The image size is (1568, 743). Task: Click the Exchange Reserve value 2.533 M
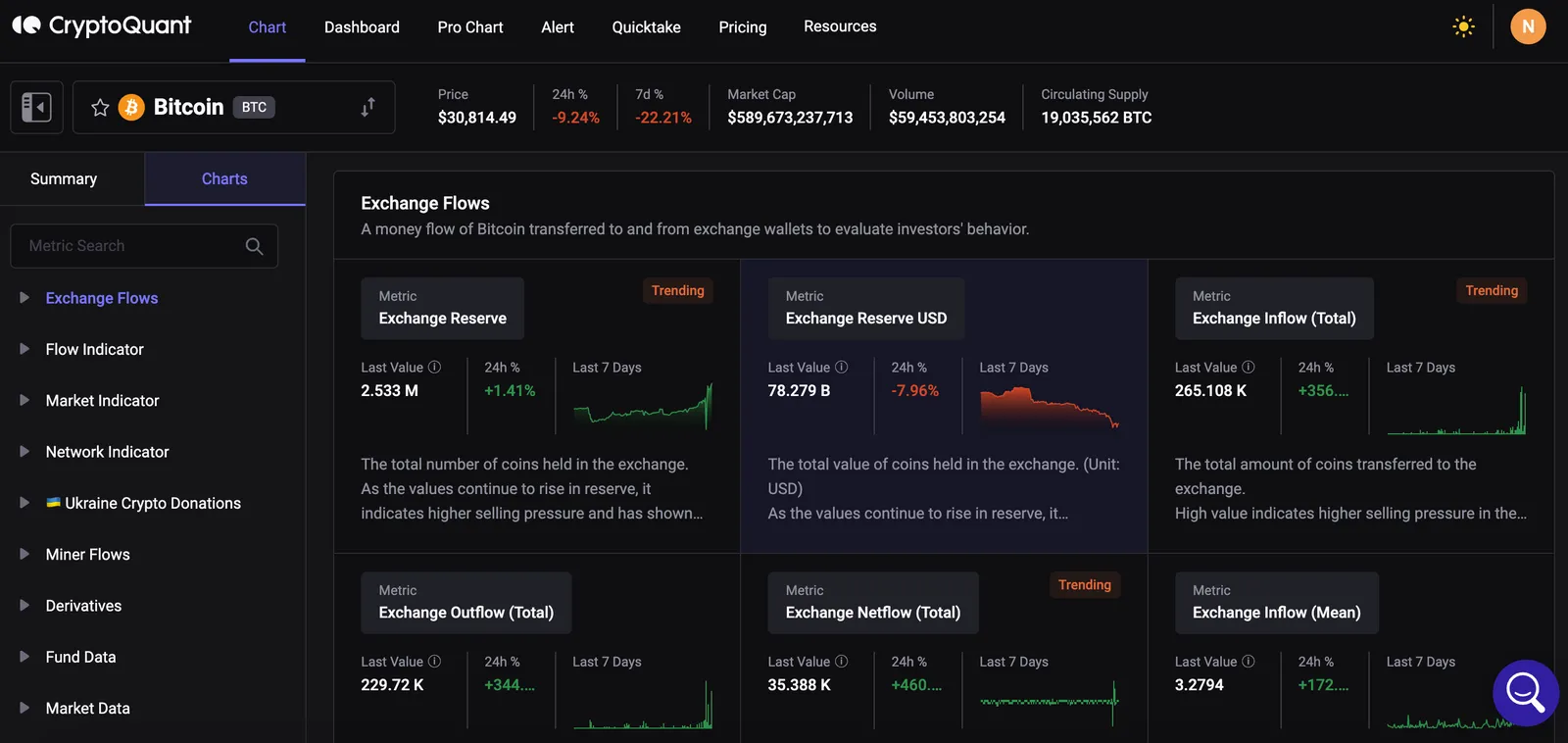tap(389, 390)
